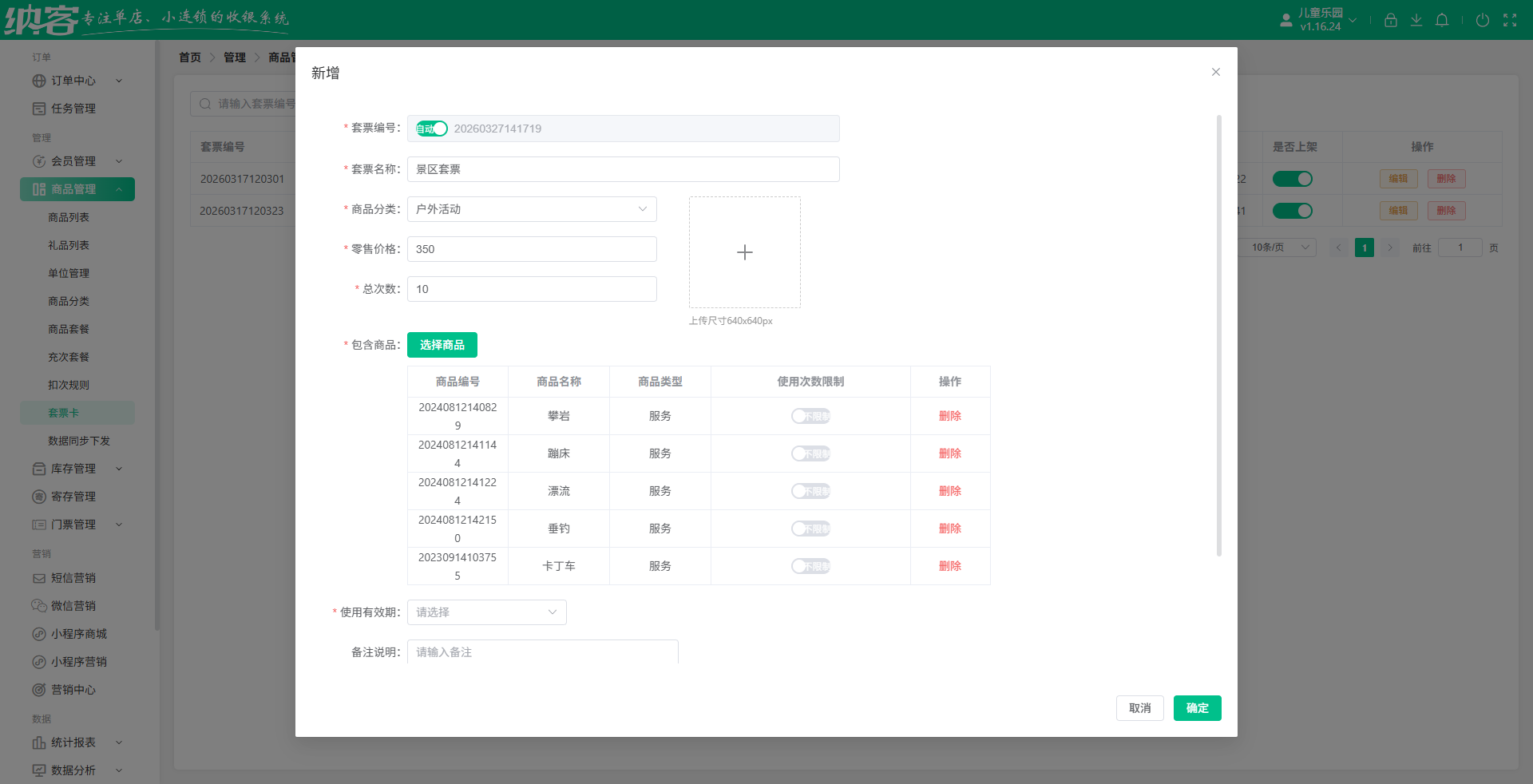Viewport: 1533px width, 784px height.
Task: Delete the 蹦床 row from the list
Action: click(x=949, y=453)
